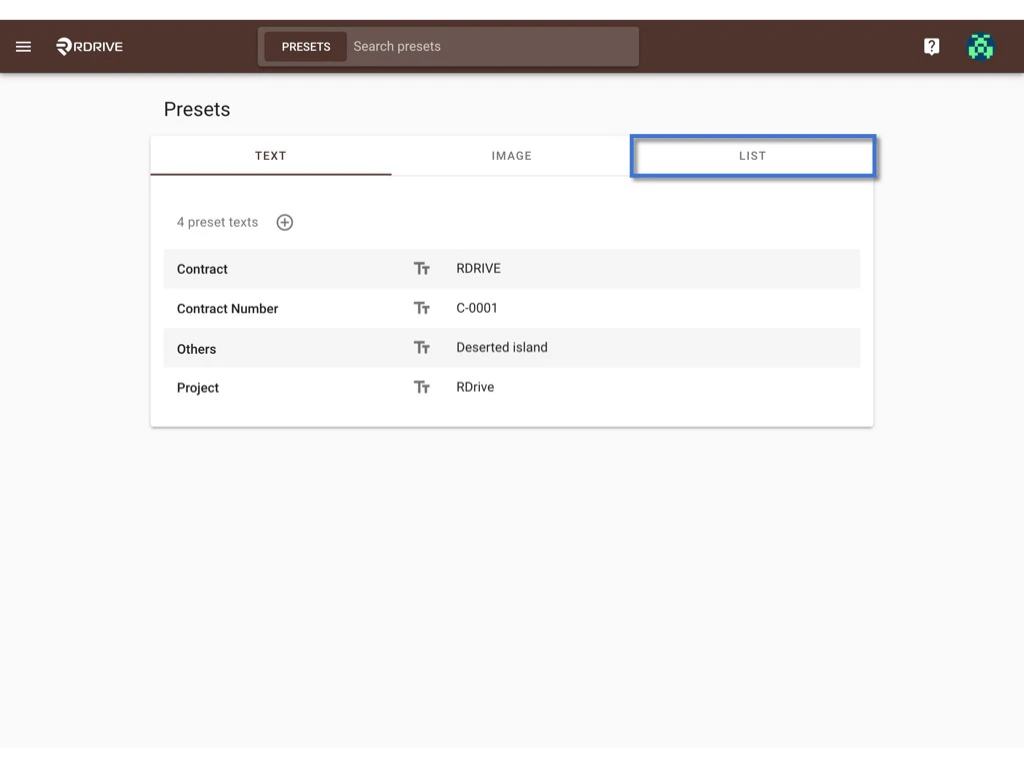Click the text format icon beside Project
1024x768 pixels.
coord(421,387)
